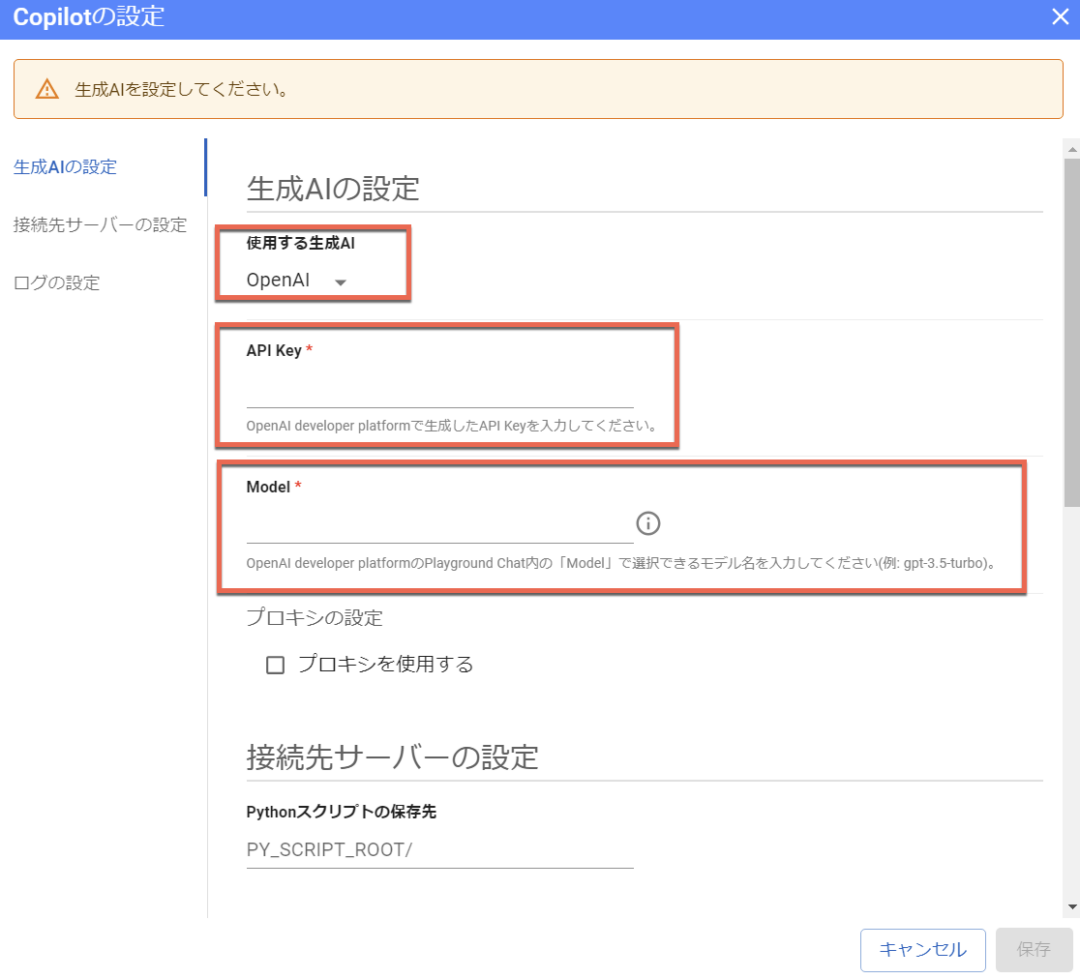Click the vertical scrollbar thumb
Screen dimensions: 1080x979
pyautogui.click(x=1072, y=330)
